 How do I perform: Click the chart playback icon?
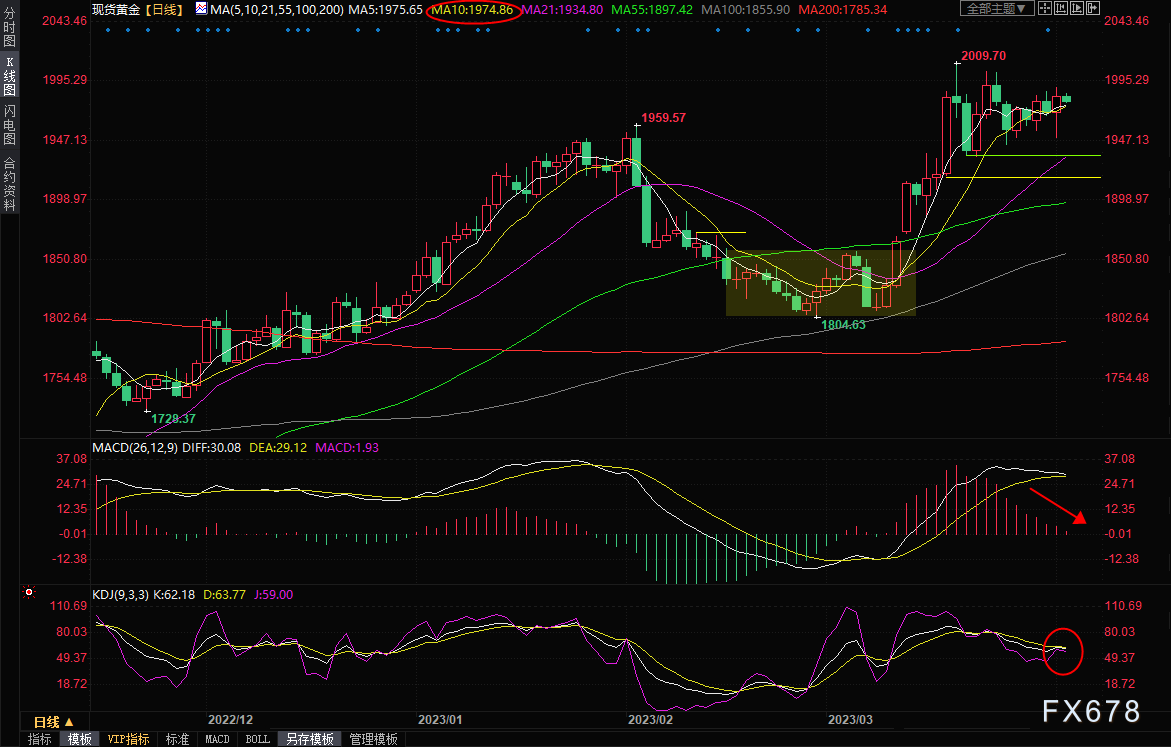(1077, 8)
